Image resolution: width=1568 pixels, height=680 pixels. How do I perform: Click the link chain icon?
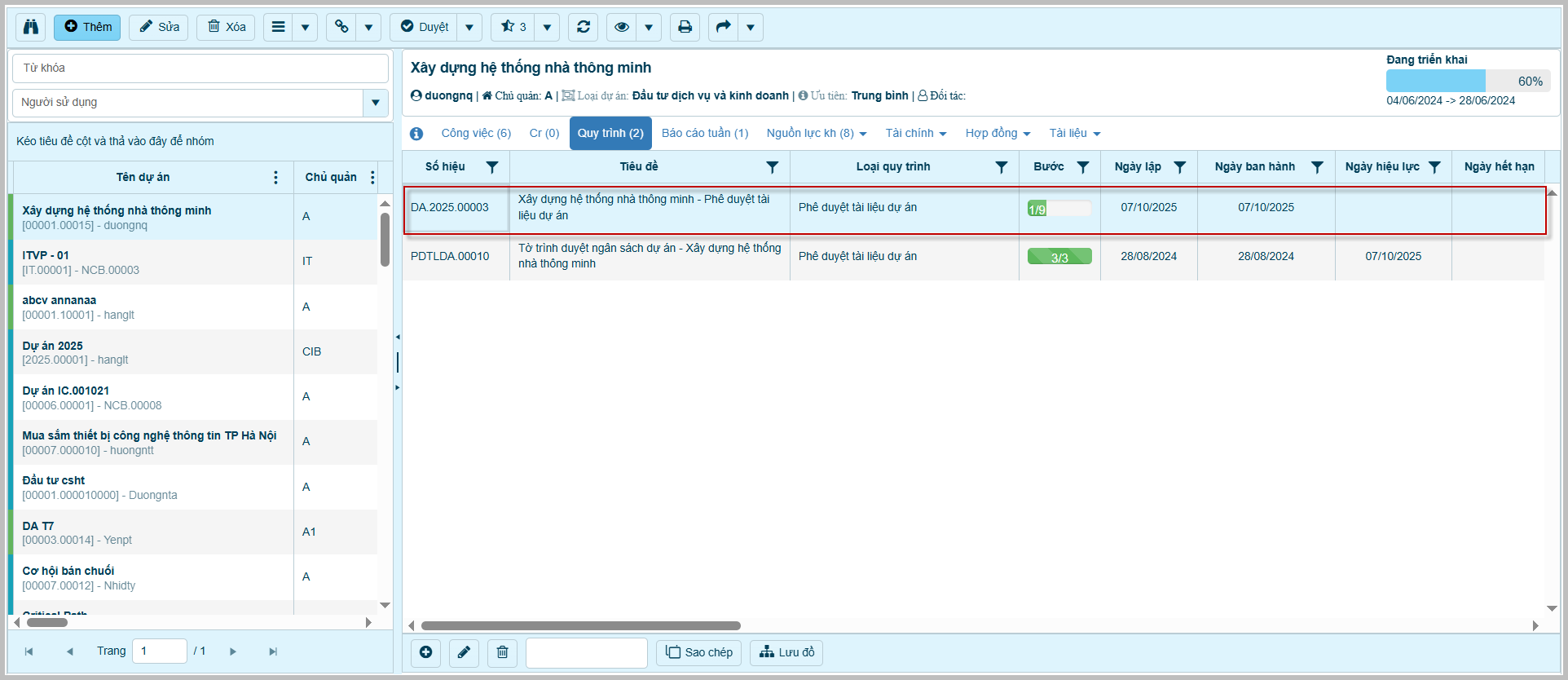coord(341,27)
